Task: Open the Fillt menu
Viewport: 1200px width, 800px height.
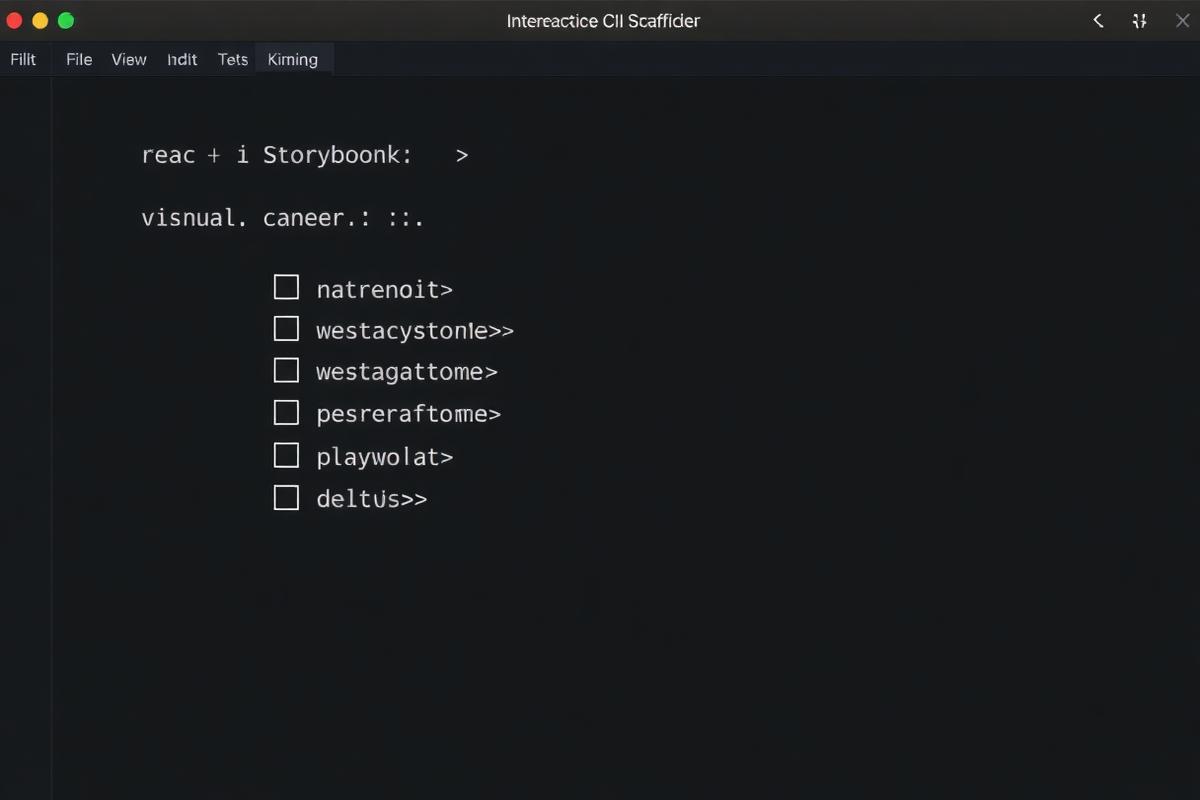Action: 23,59
